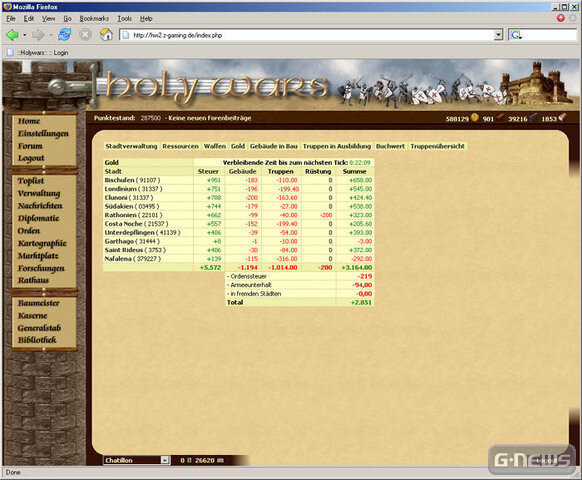This screenshot has height=480, width=582.
Task: Click the city name Costa Noche
Action: coord(123,224)
